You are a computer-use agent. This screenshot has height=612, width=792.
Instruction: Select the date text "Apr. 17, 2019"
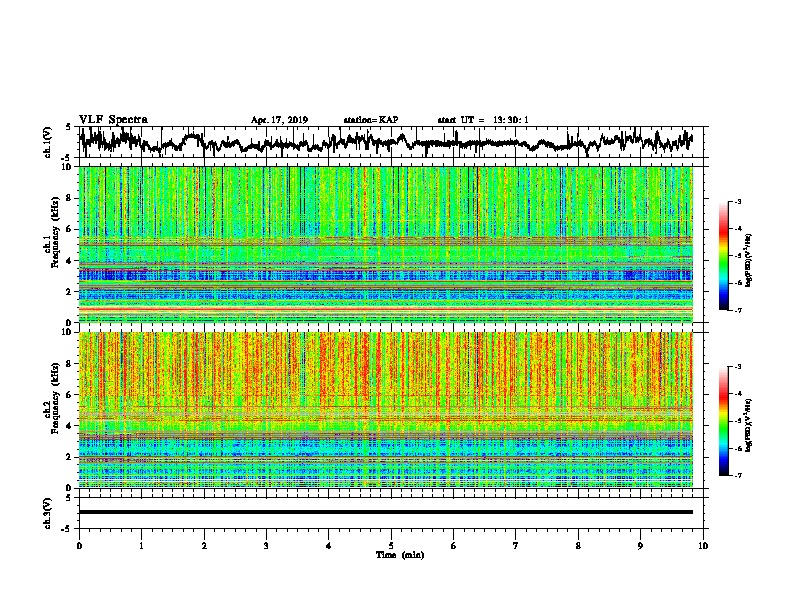[x=279, y=120]
